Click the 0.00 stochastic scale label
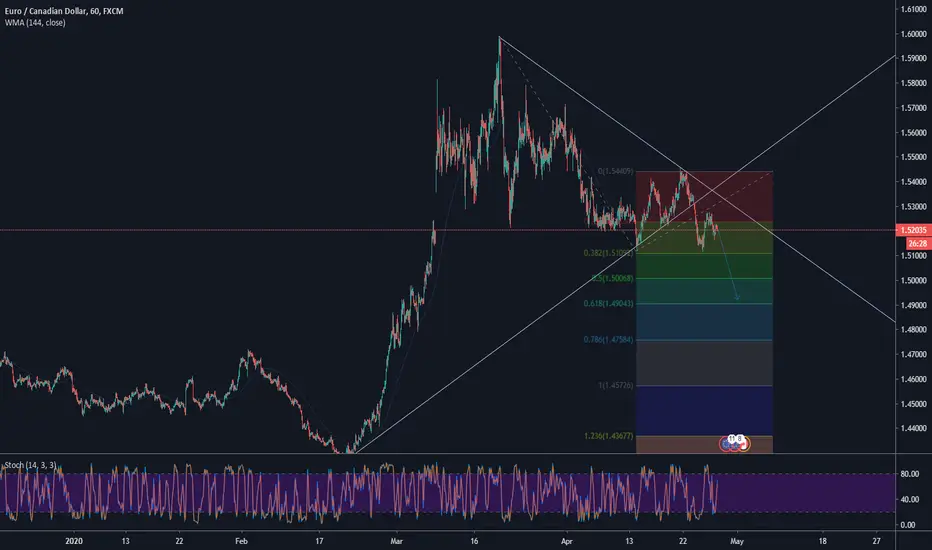 pos(908,525)
